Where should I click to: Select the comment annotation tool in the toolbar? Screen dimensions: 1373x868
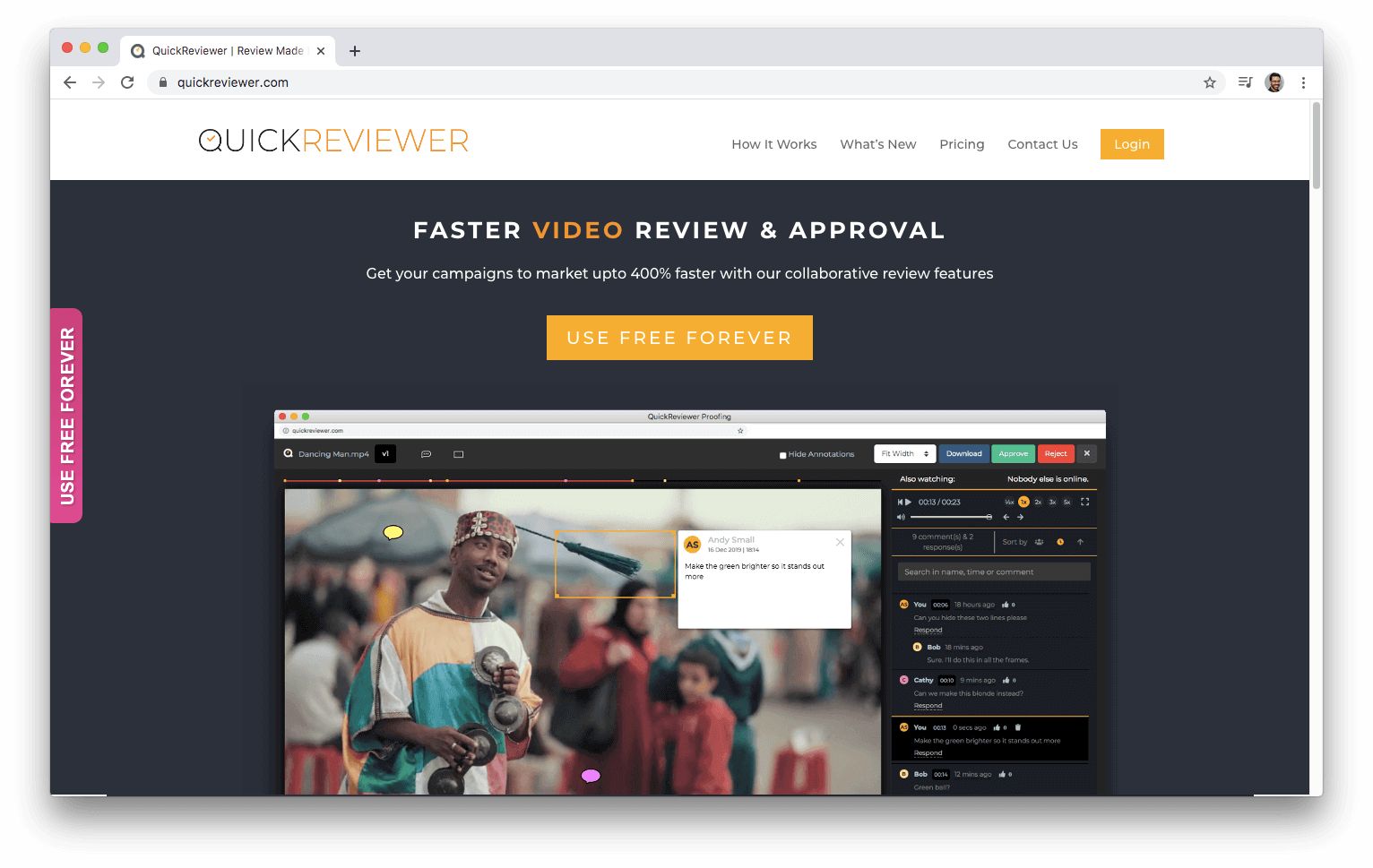(426, 454)
